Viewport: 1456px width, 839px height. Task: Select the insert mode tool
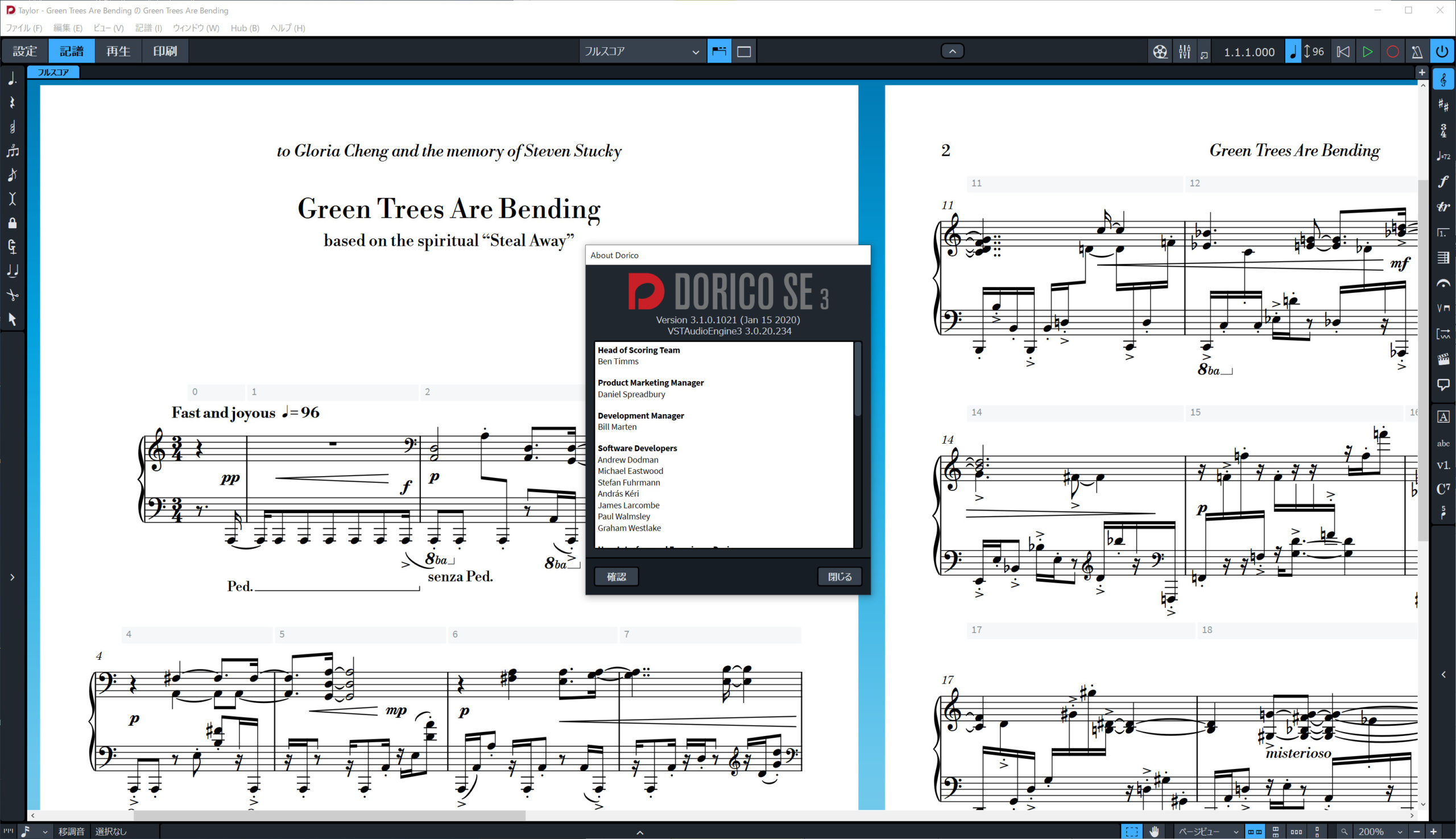[12, 200]
